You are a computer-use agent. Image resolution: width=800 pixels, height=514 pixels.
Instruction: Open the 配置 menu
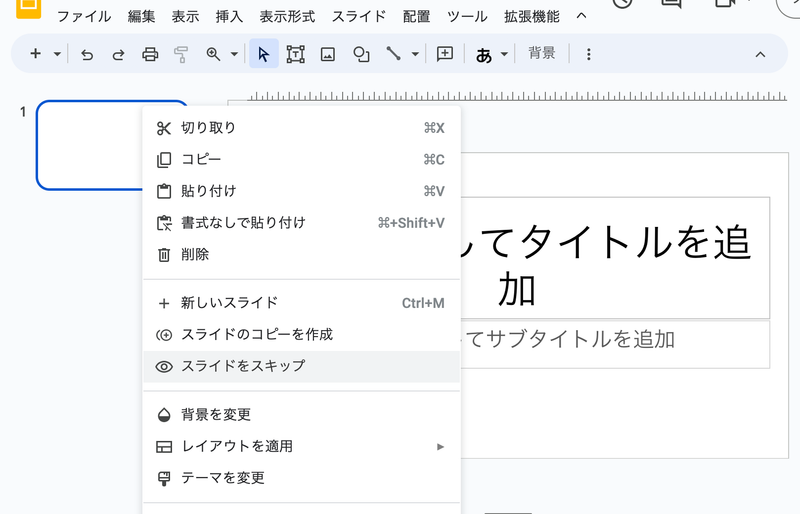point(416,16)
